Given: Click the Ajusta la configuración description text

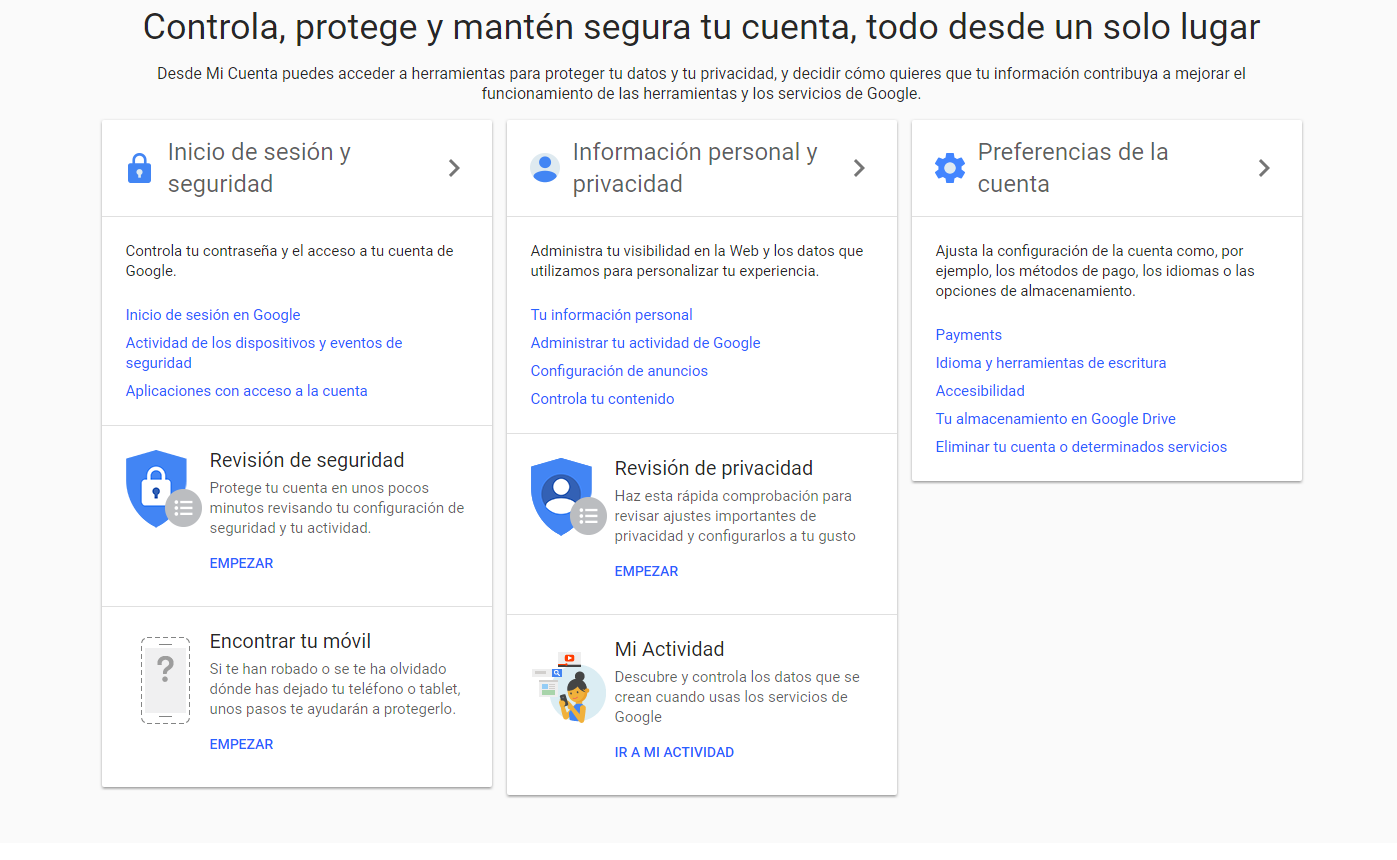Looking at the screenshot, I should click(1095, 271).
